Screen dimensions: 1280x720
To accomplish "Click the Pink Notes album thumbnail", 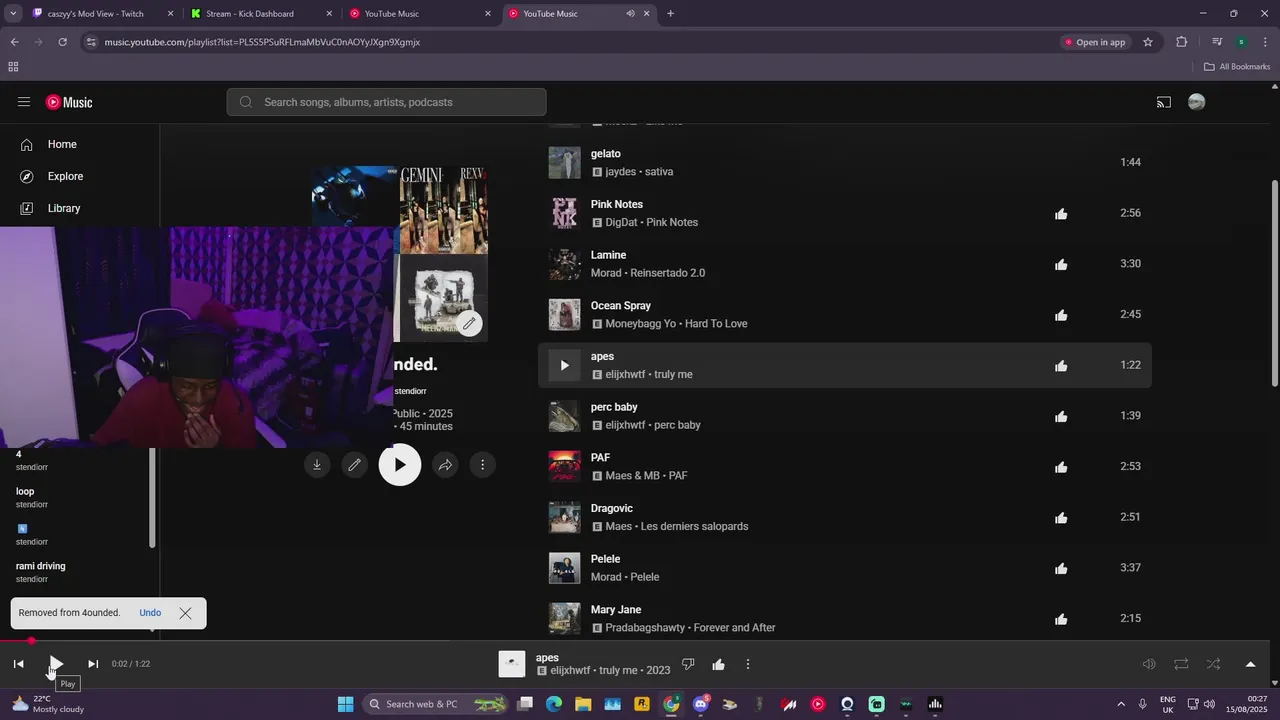I will 564,213.
